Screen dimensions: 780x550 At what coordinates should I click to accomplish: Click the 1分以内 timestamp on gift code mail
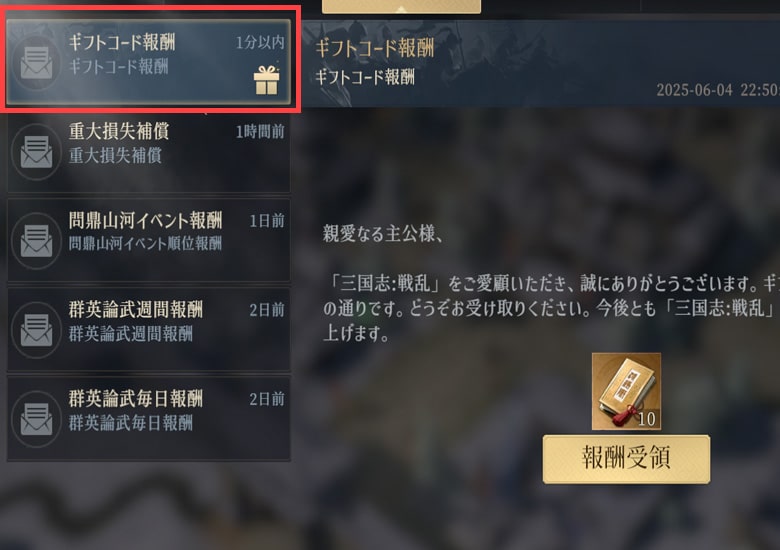tap(260, 42)
